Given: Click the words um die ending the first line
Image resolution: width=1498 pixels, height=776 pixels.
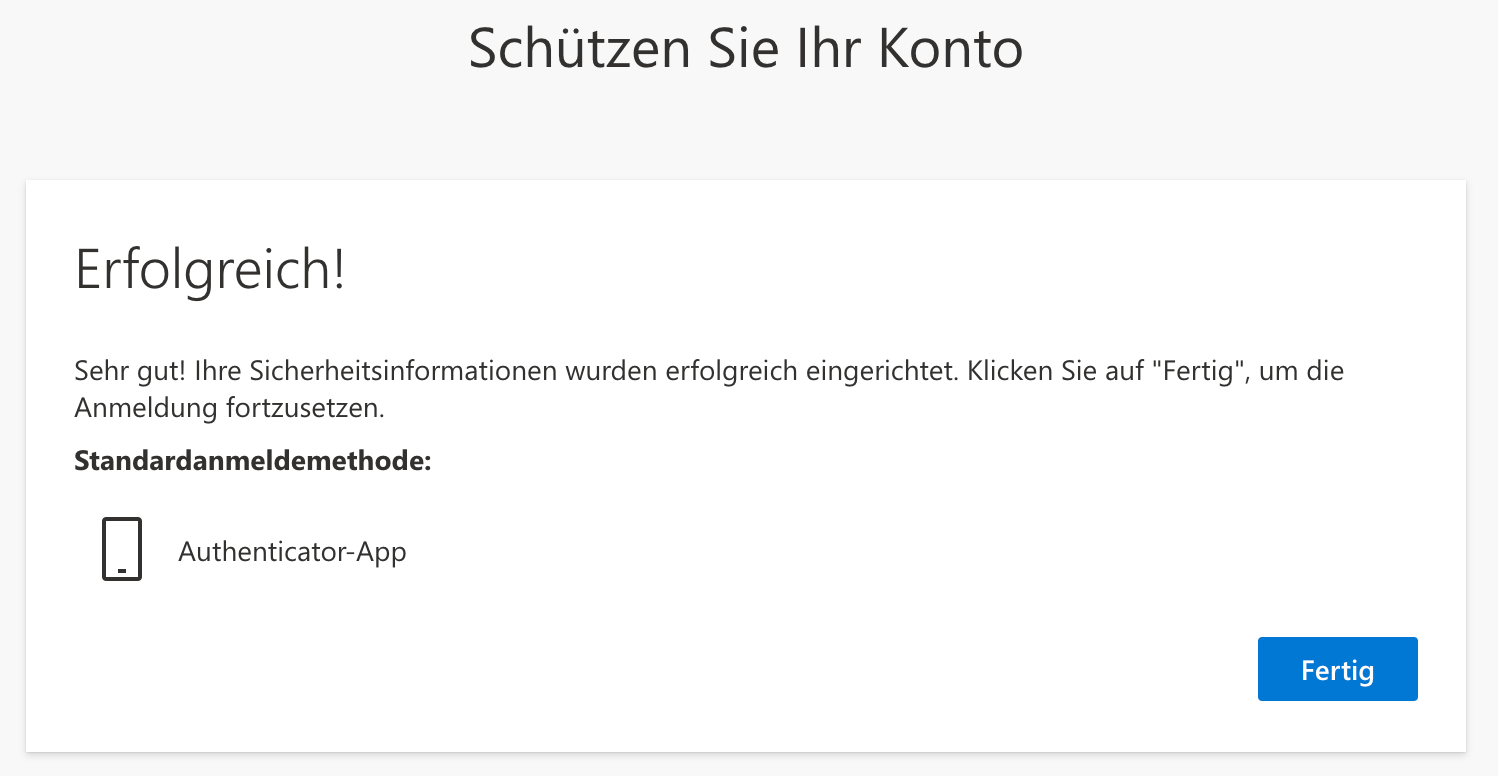Looking at the screenshot, I should click(1301, 372).
